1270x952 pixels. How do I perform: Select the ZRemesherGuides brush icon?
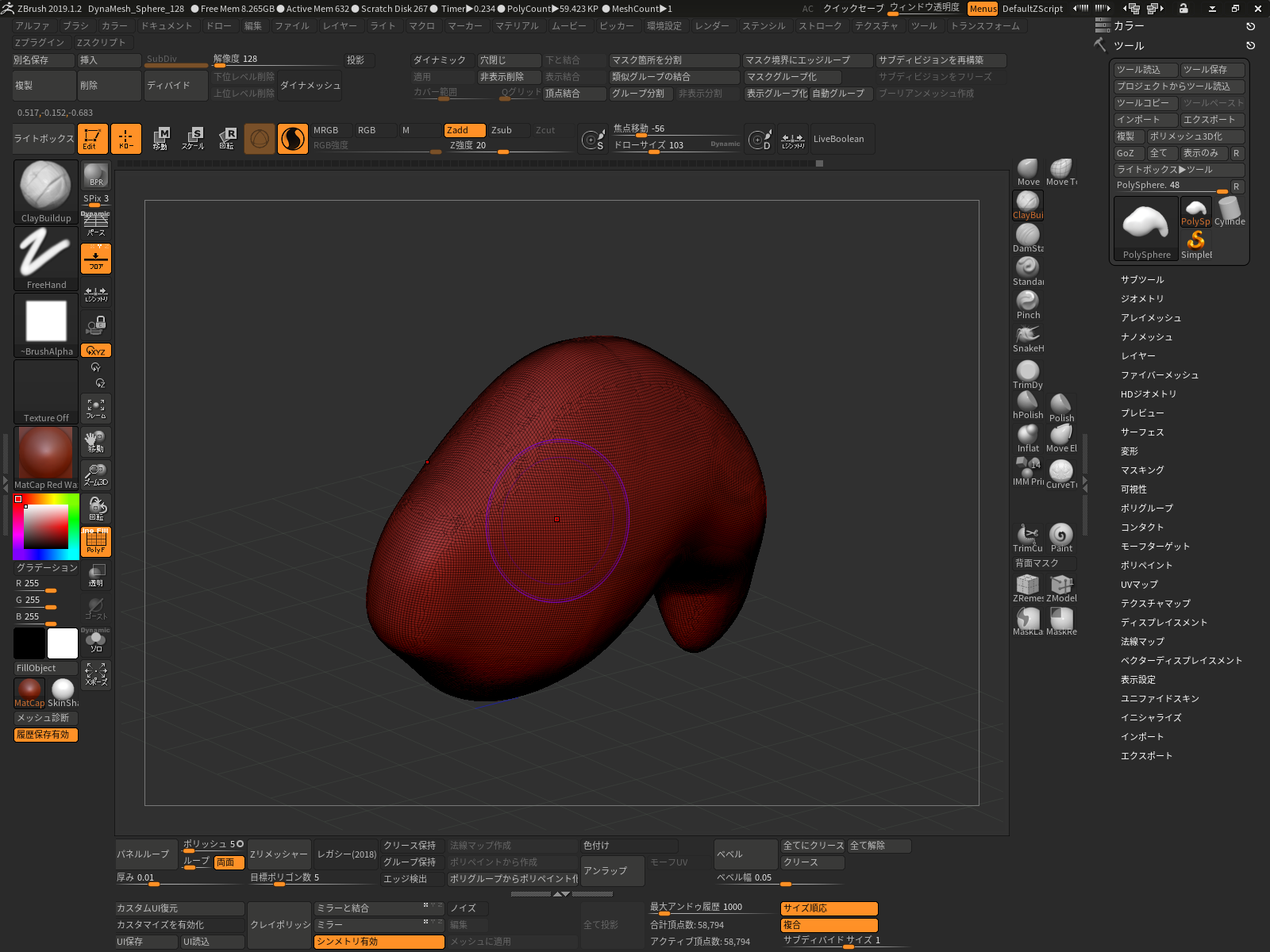(1028, 588)
